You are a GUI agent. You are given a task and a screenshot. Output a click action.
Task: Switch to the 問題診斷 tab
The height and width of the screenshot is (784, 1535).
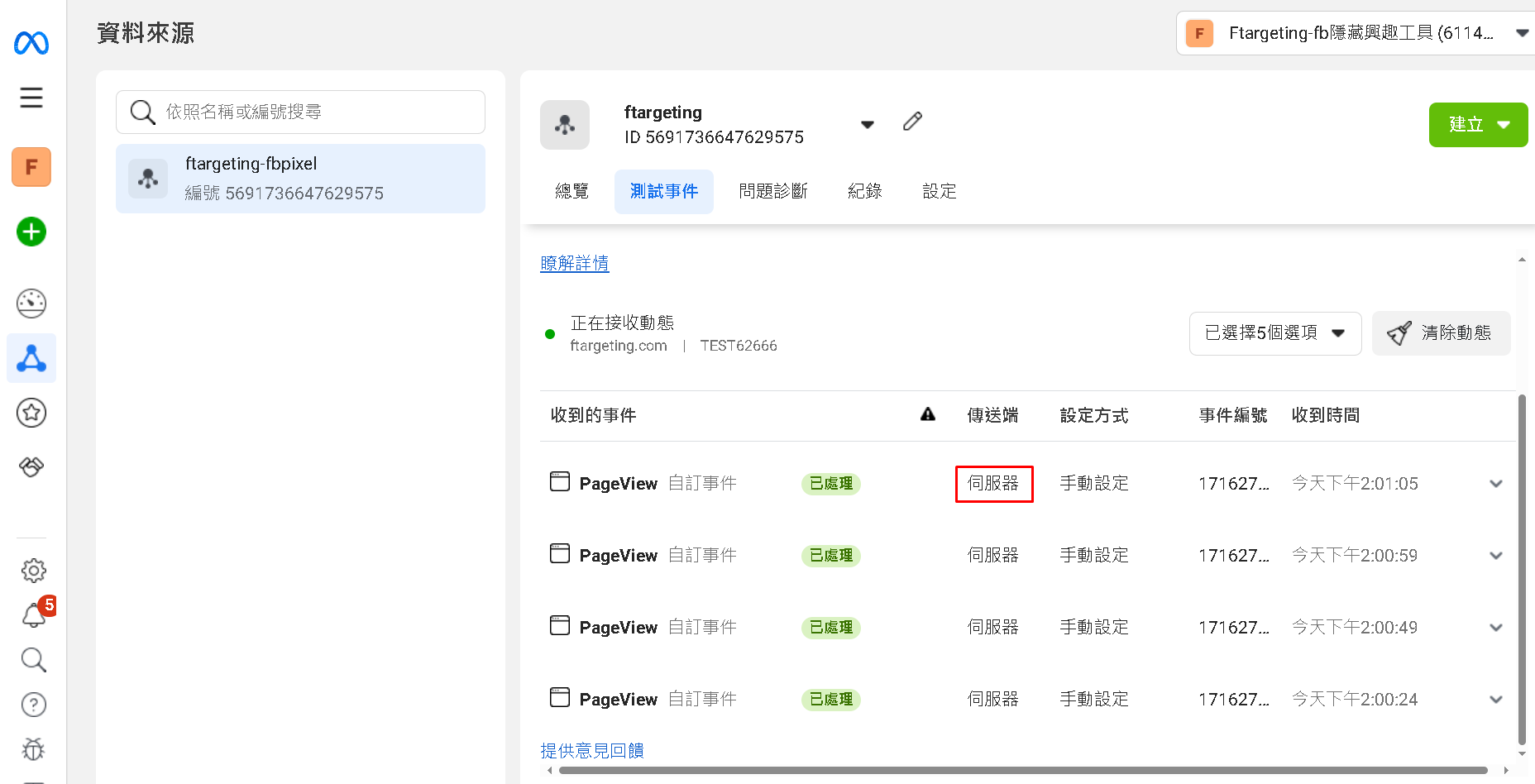coord(773,192)
